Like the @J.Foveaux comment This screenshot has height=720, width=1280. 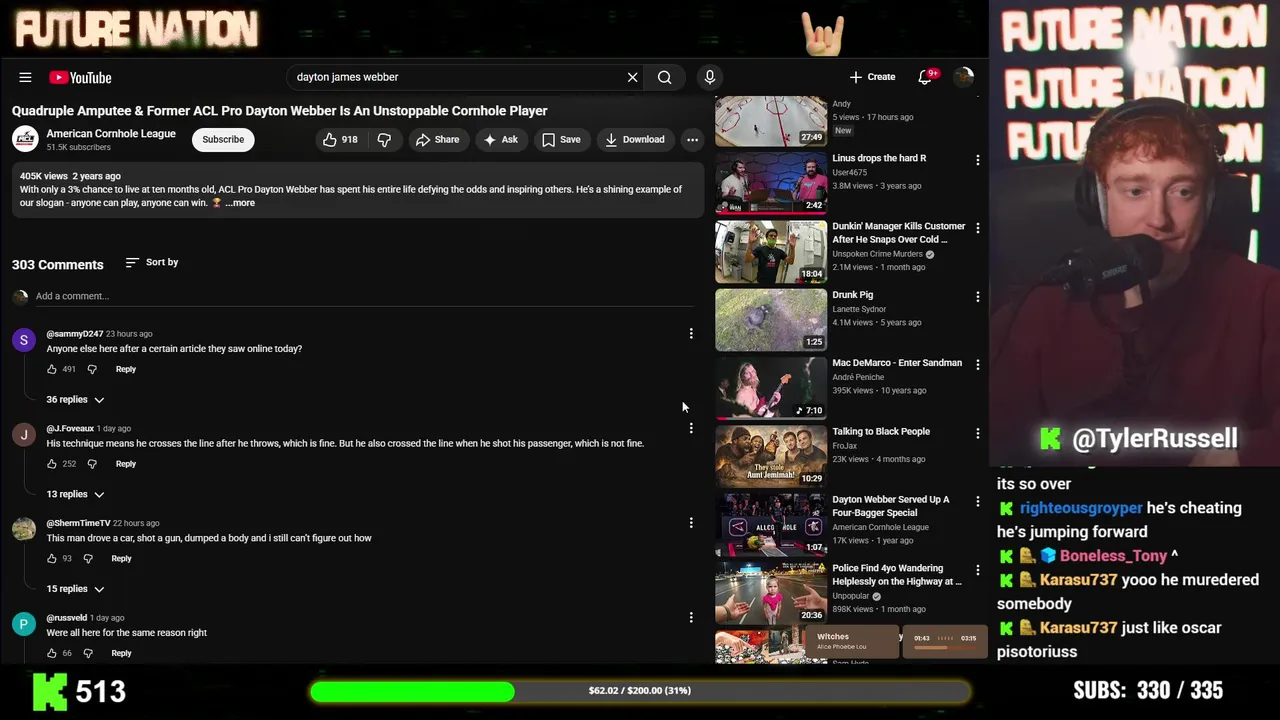(x=52, y=464)
